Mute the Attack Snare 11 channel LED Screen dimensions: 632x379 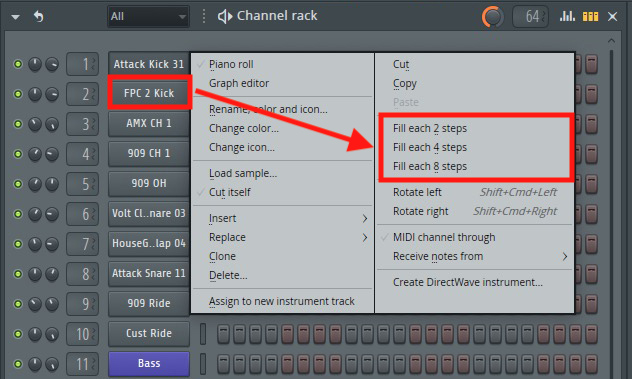click(18, 274)
